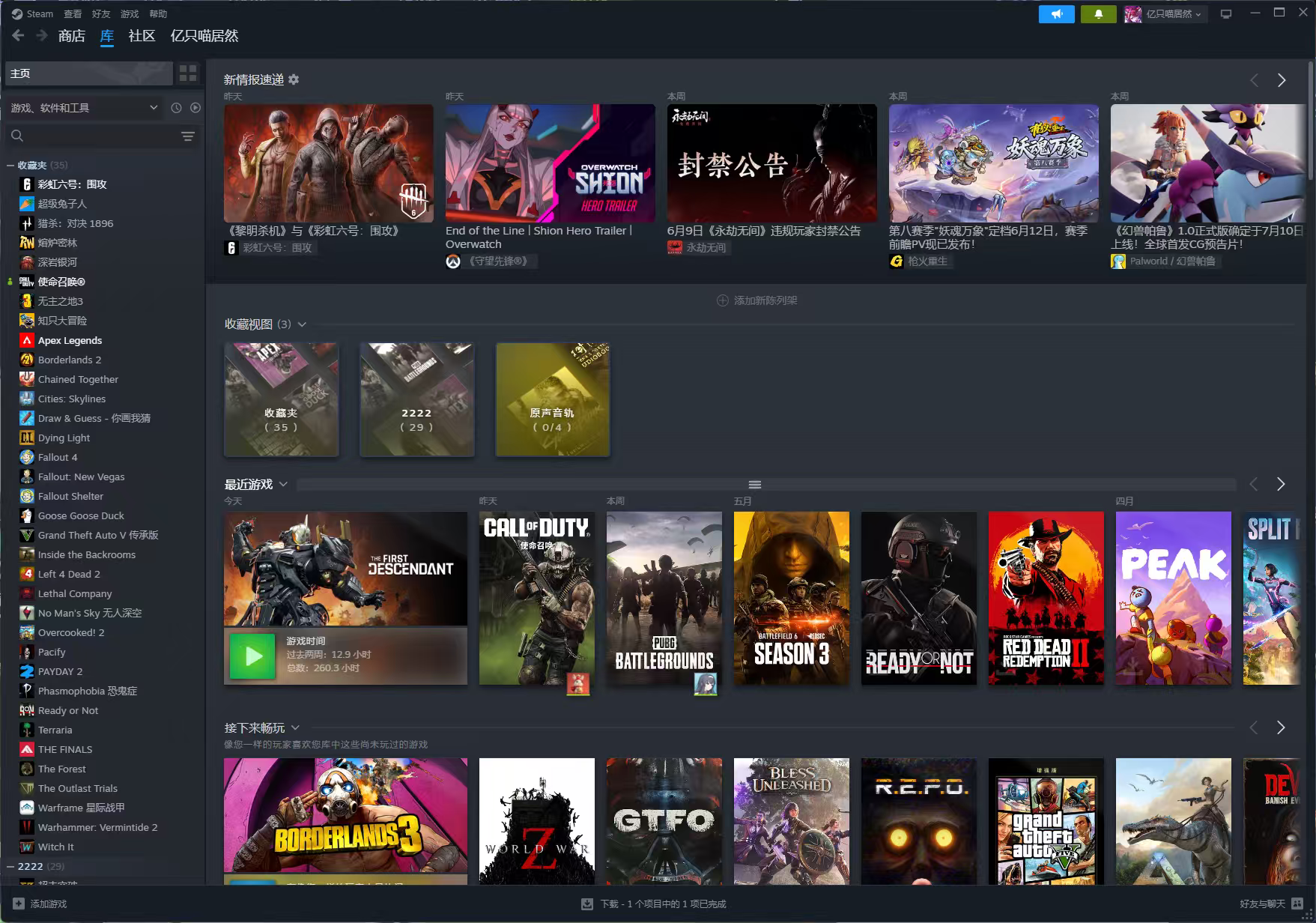Click the main content vertical scrollbar
Screen dimensions: 1316x923
coord(1310,120)
